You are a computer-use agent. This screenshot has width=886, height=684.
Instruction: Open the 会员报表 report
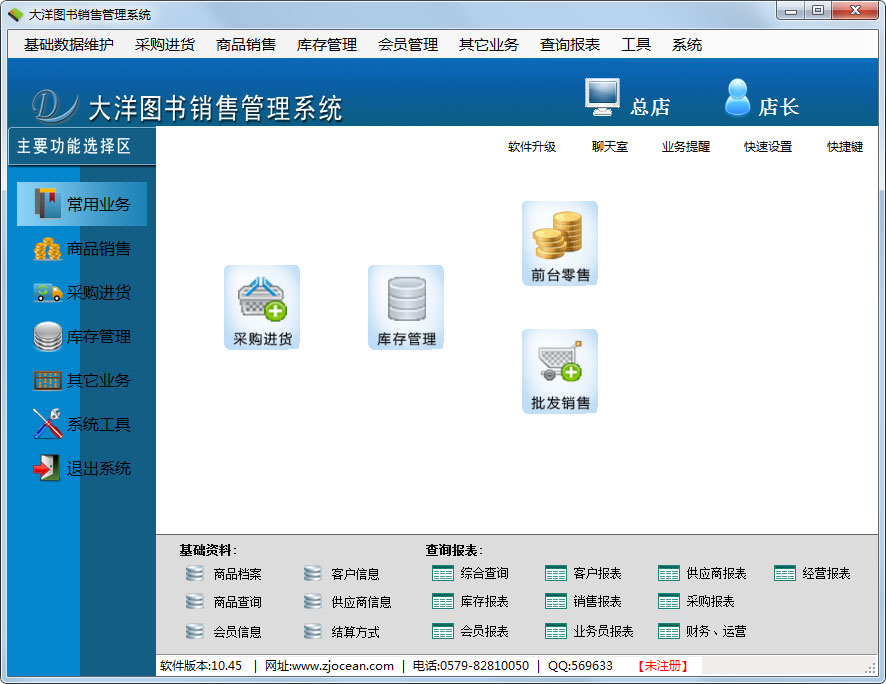pos(470,631)
